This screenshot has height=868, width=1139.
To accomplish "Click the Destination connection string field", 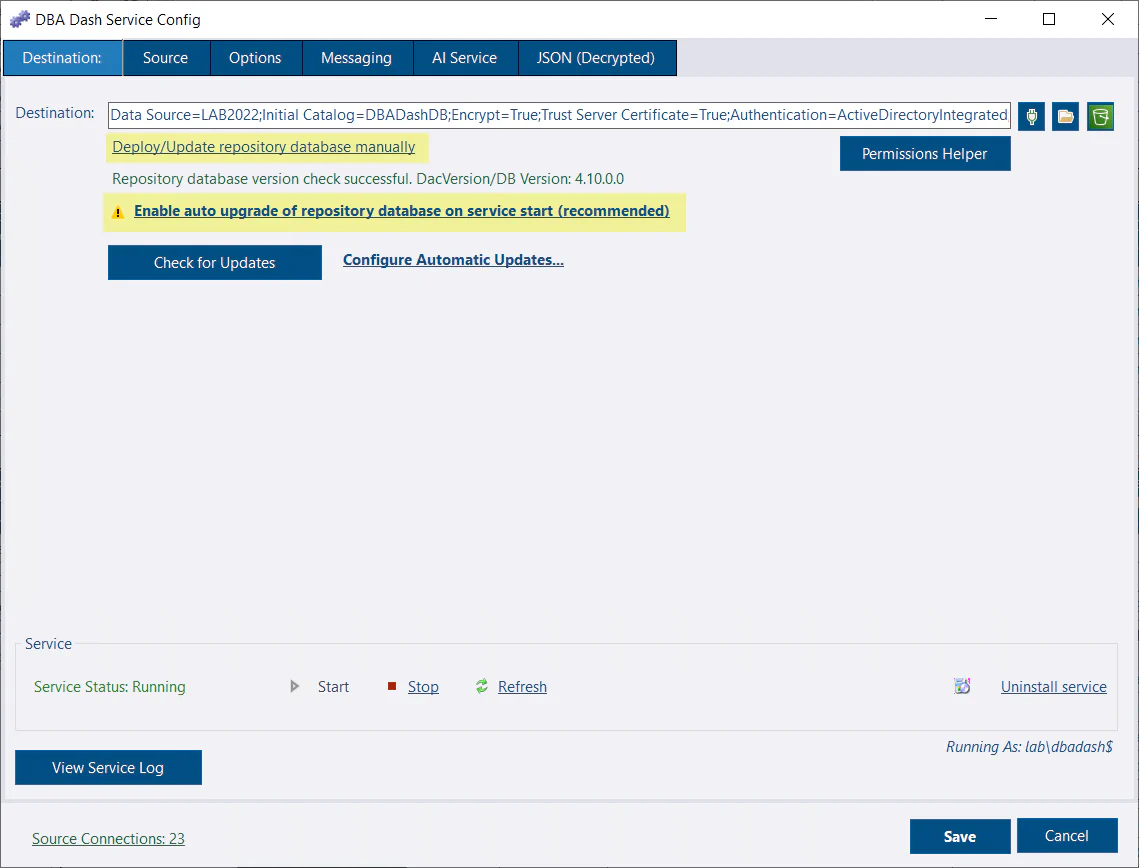I will [x=559, y=115].
